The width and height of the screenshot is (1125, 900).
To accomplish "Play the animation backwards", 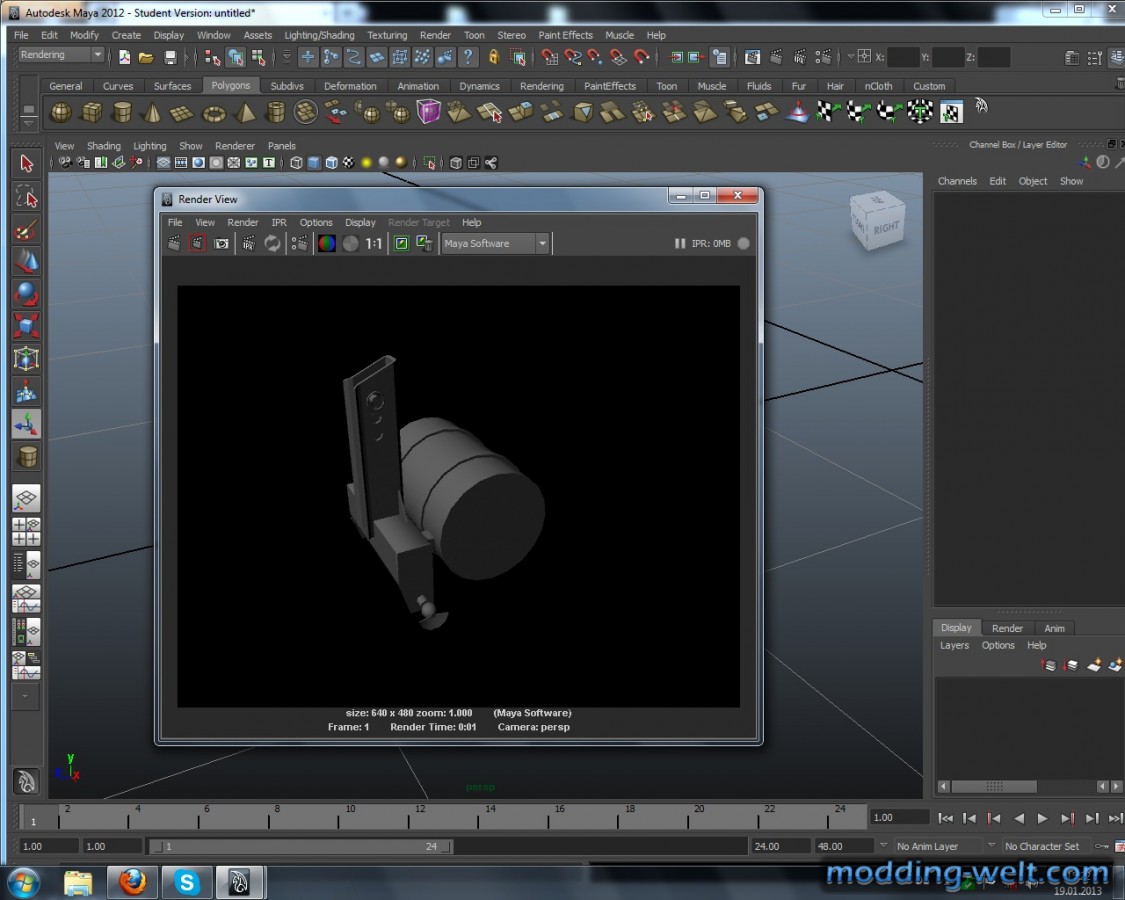I will pyautogui.click(x=1019, y=818).
